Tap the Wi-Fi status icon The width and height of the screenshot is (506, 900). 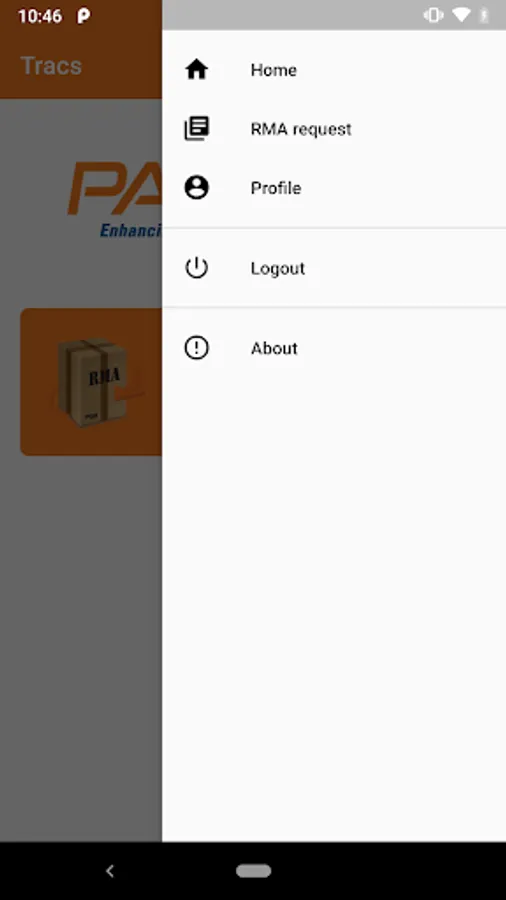click(x=461, y=15)
